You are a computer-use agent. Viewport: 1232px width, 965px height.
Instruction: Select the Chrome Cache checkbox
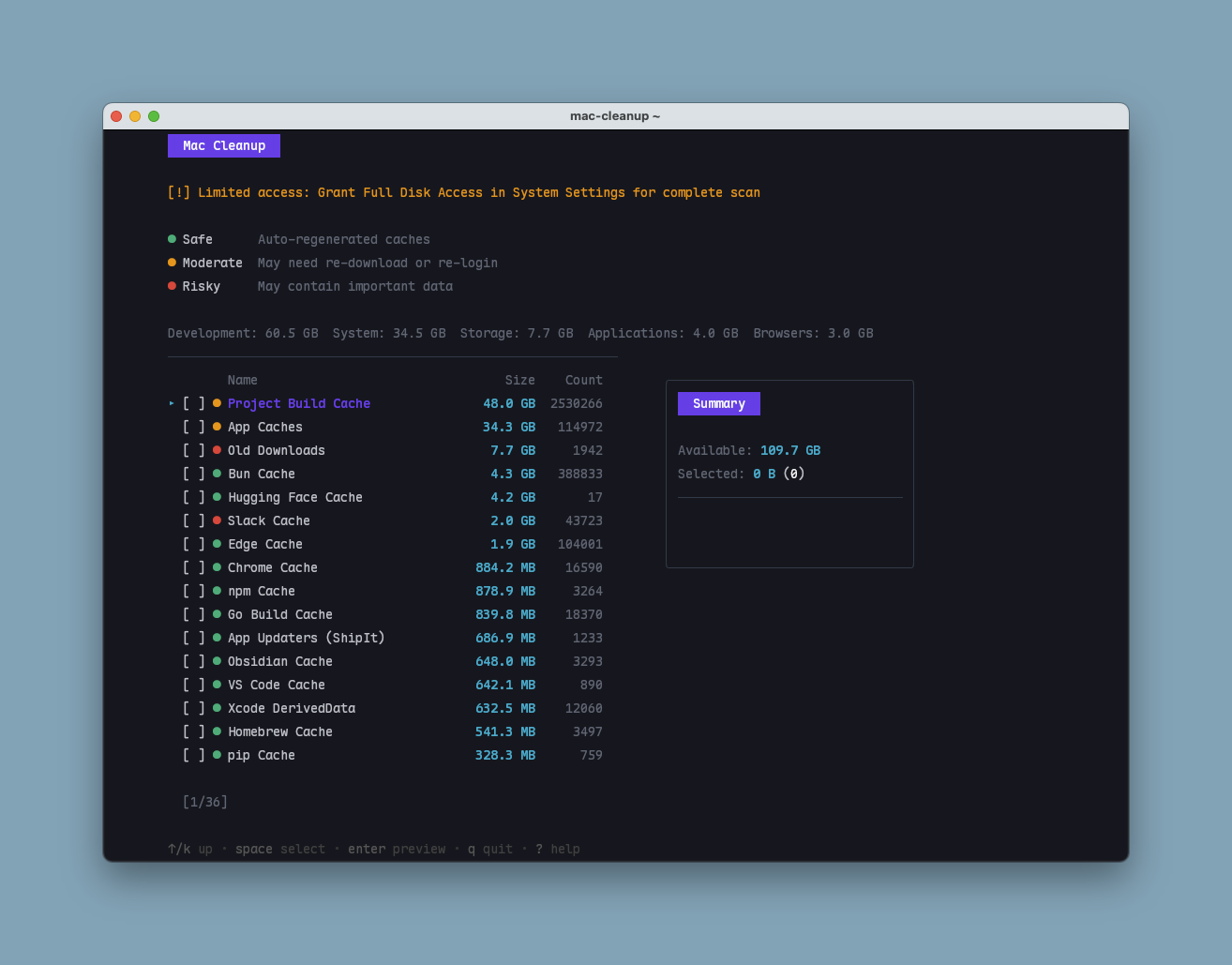click(x=193, y=567)
